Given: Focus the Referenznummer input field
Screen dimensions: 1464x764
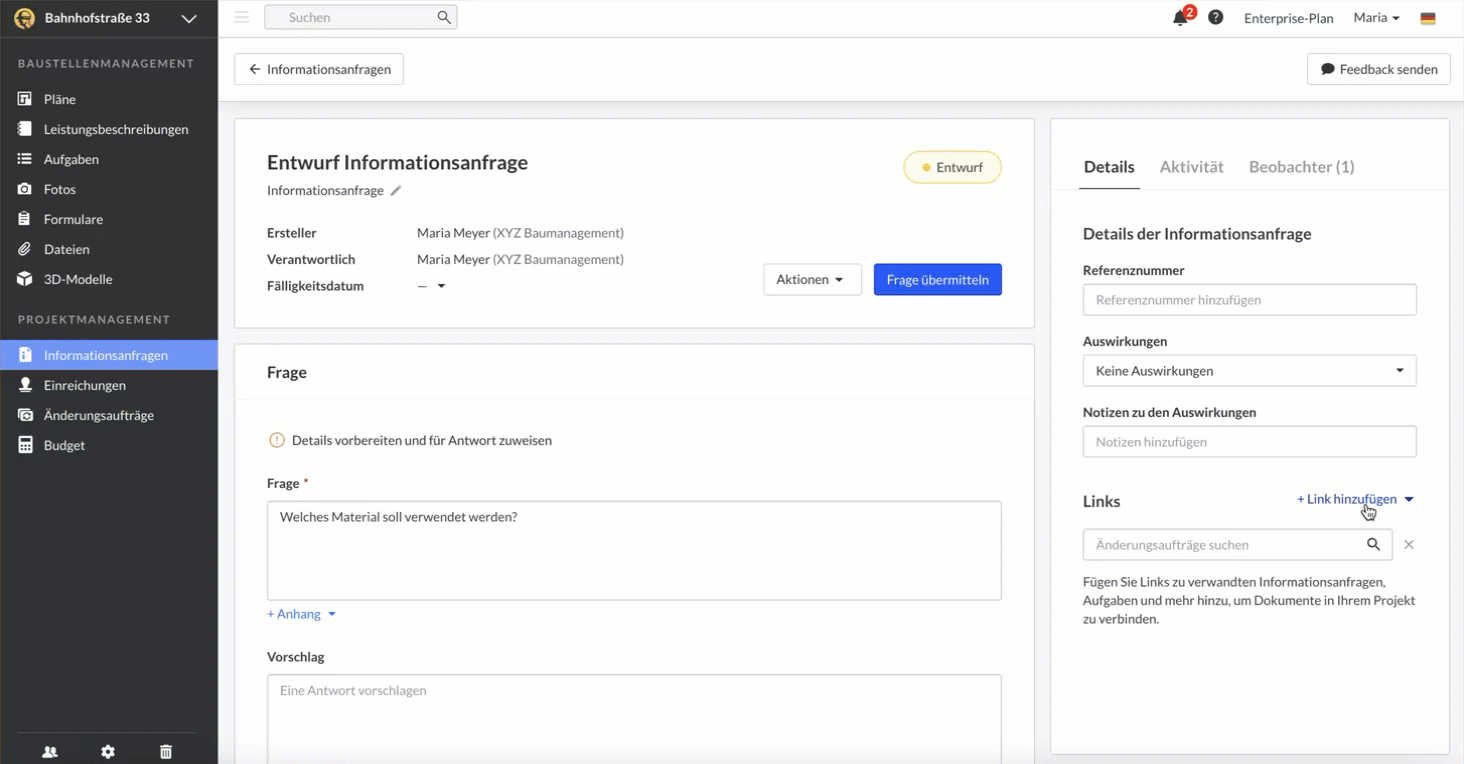Looking at the screenshot, I should [x=1250, y=300].
